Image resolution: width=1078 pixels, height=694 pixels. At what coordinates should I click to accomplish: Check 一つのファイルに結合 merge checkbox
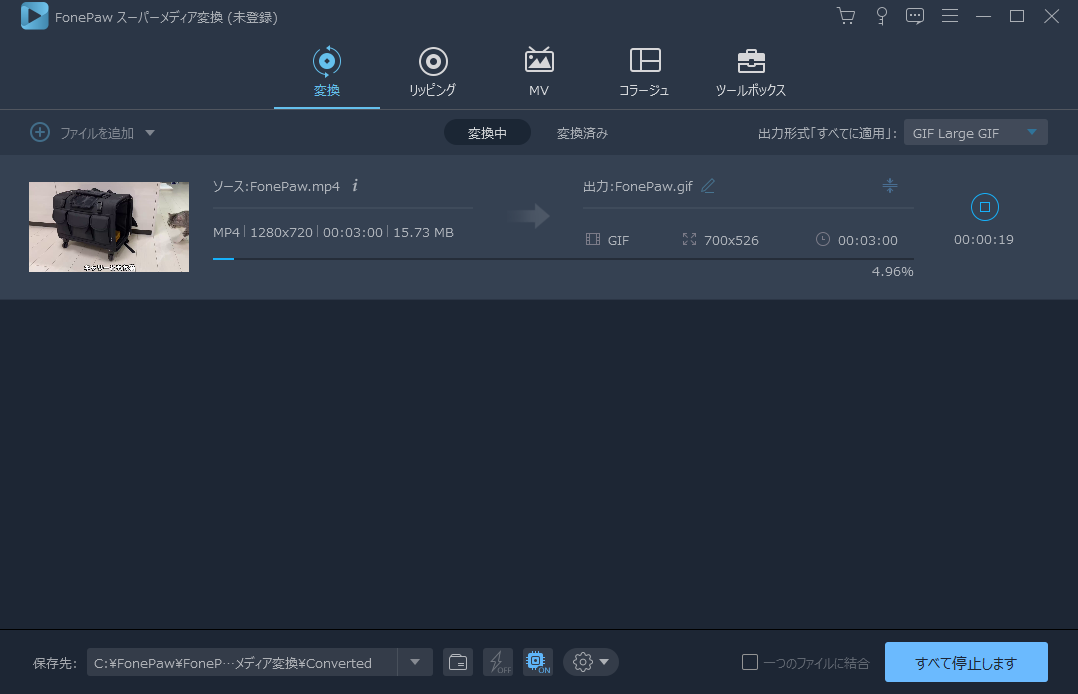[750, 662]
